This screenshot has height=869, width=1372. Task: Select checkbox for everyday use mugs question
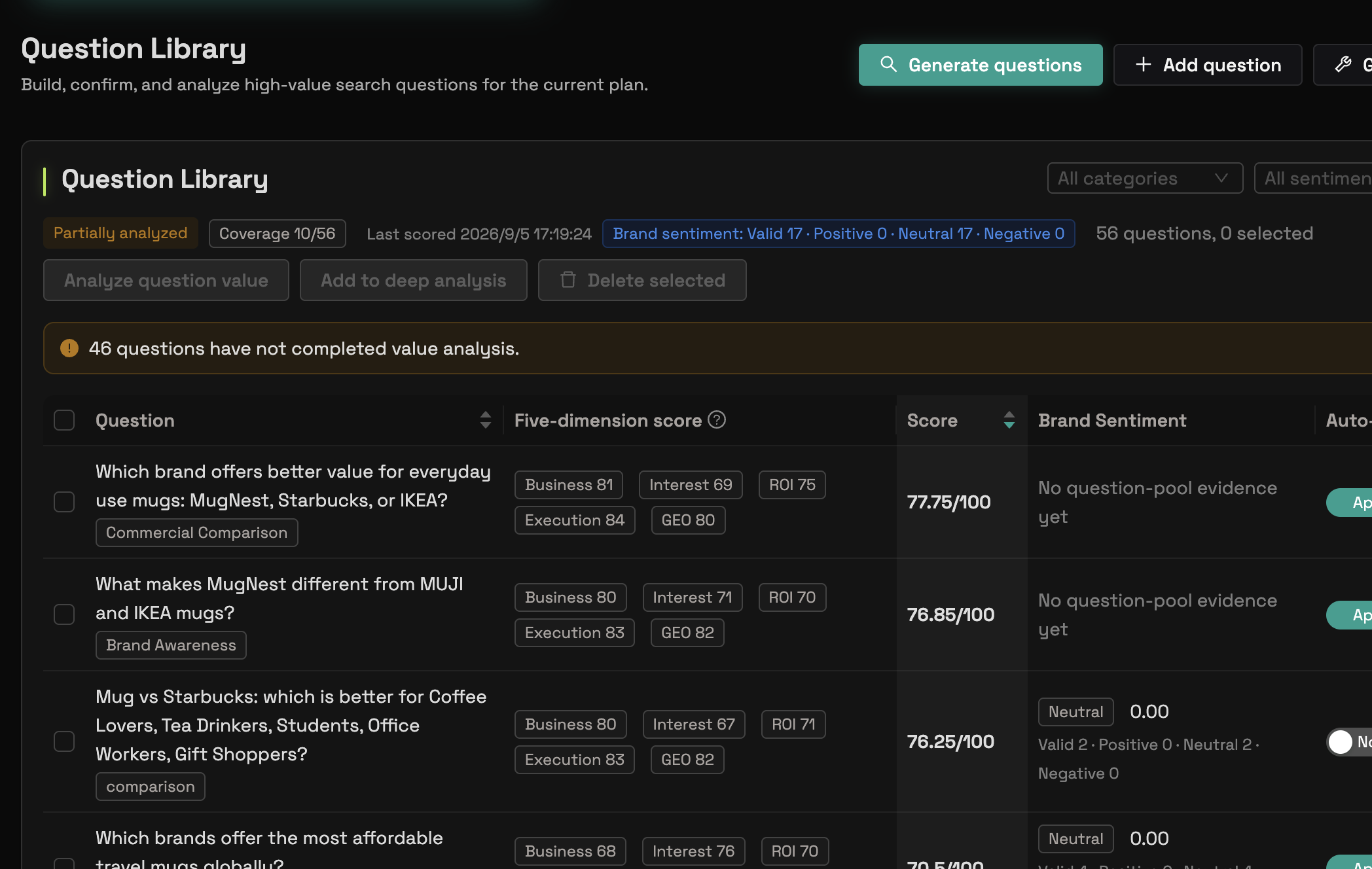pyautogui.click(x=64, y=502)
